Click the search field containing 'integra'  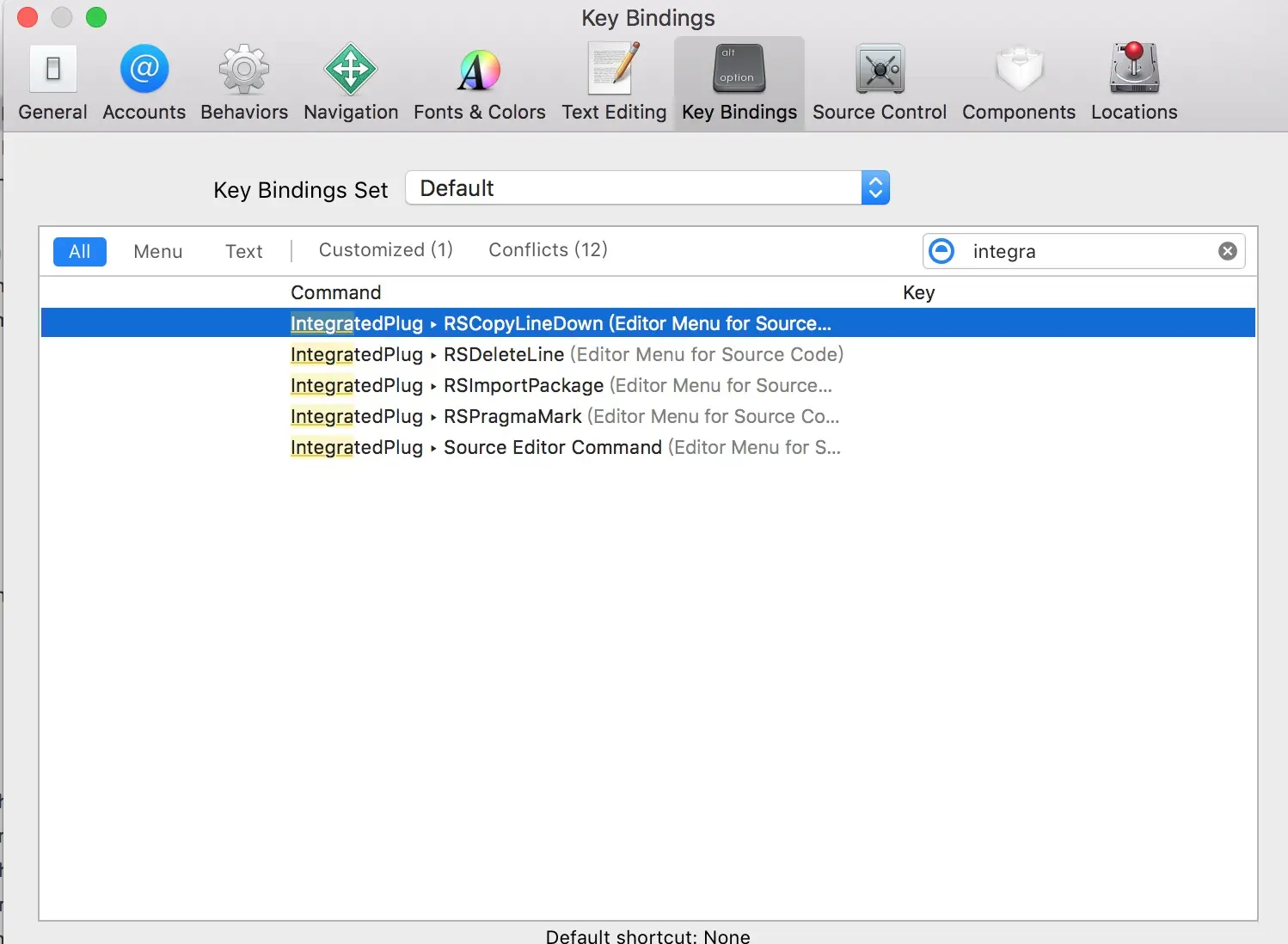pos(1084,251)
